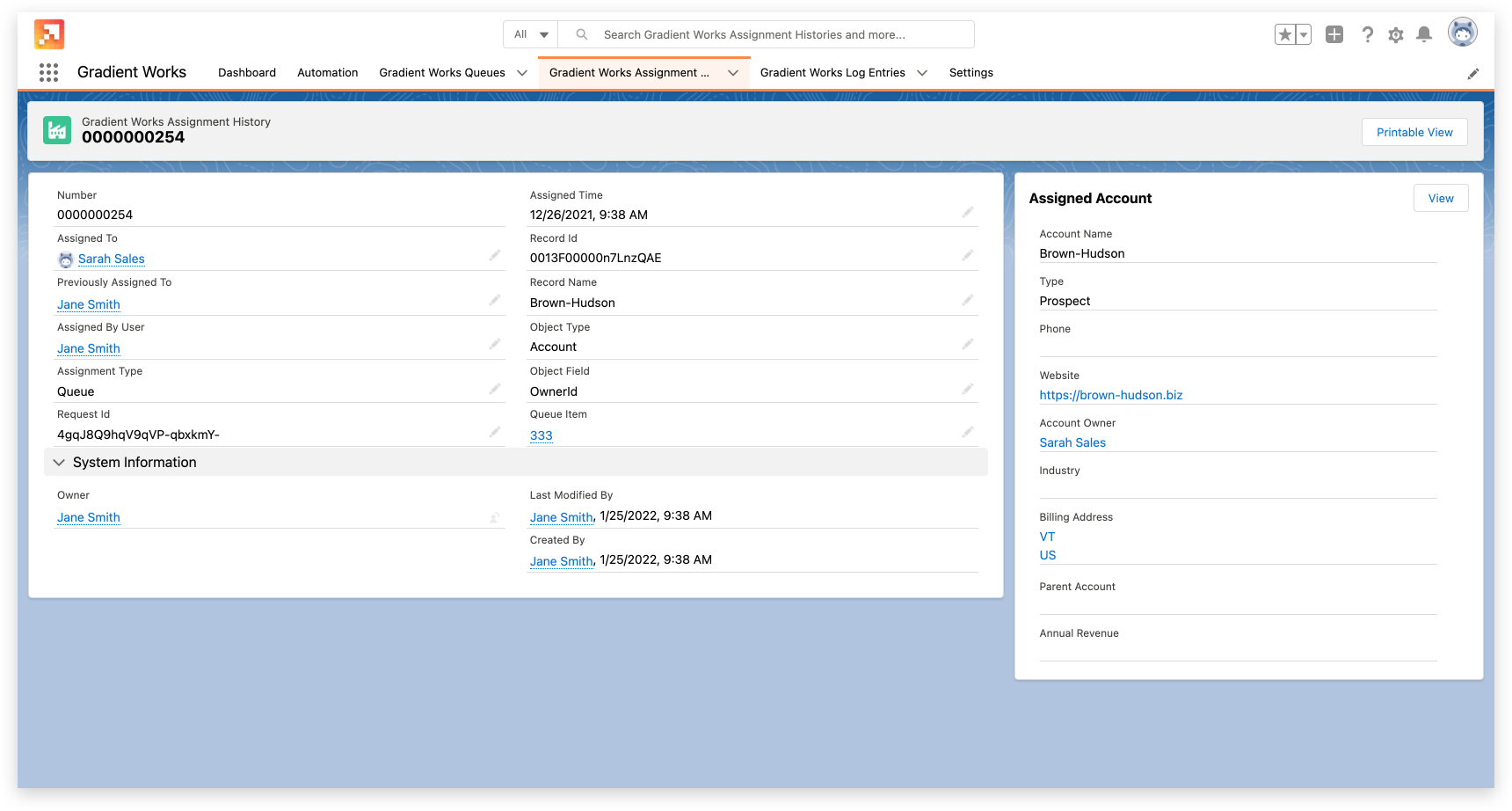
Task: Click the VT billing address link
Action: click(1047, 537)
